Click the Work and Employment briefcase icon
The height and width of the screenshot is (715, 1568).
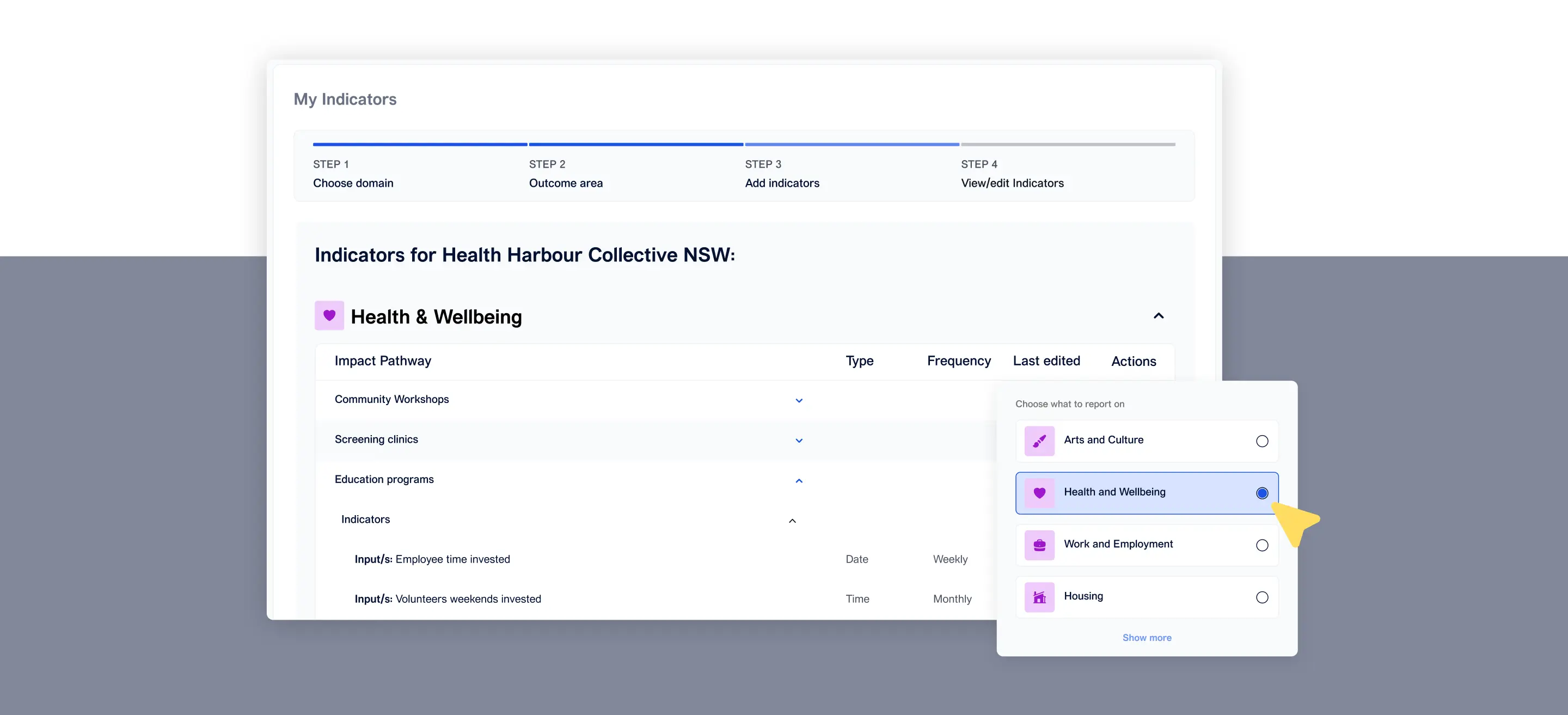1039,545
